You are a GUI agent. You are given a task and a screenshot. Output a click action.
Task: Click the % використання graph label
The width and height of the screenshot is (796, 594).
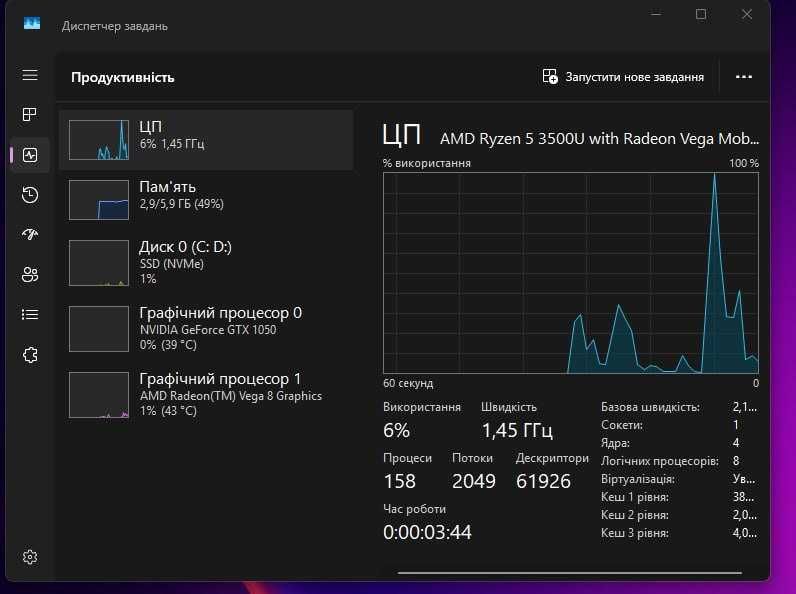(427, 163)
